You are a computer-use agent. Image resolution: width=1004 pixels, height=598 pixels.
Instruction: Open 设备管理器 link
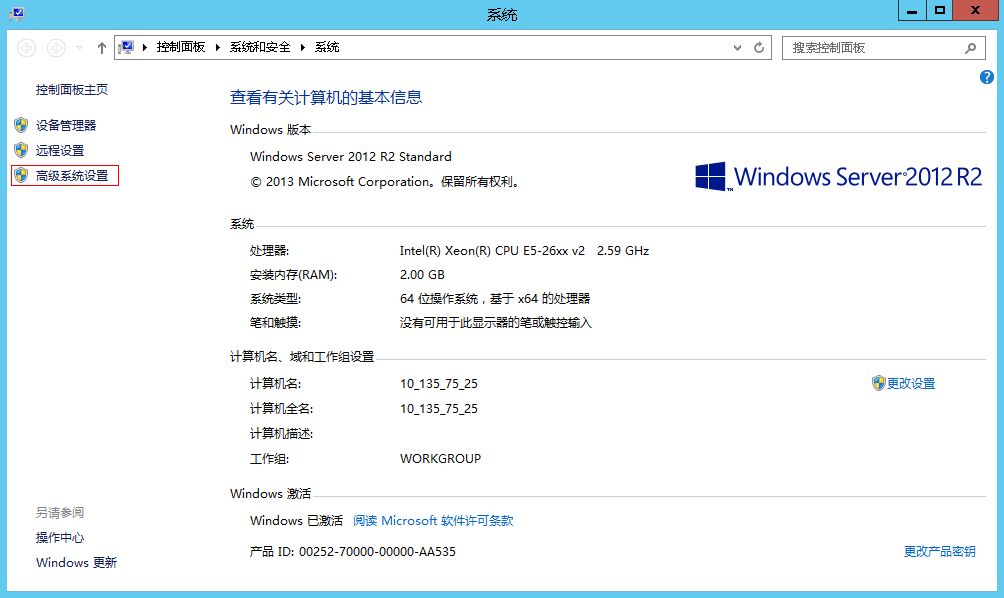coord(66,125)
